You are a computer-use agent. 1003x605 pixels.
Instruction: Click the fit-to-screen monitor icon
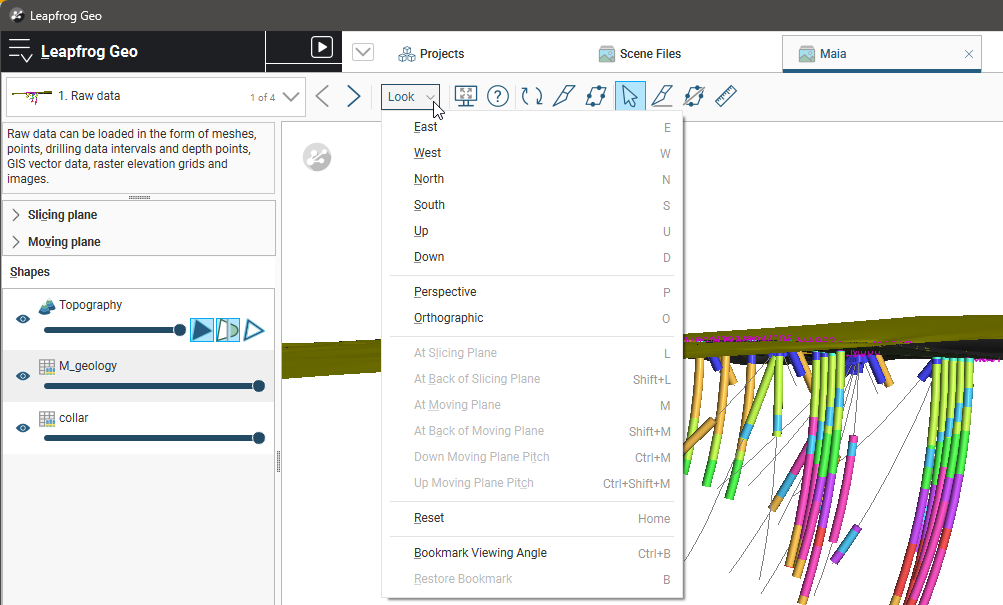(x=466, y=96)
